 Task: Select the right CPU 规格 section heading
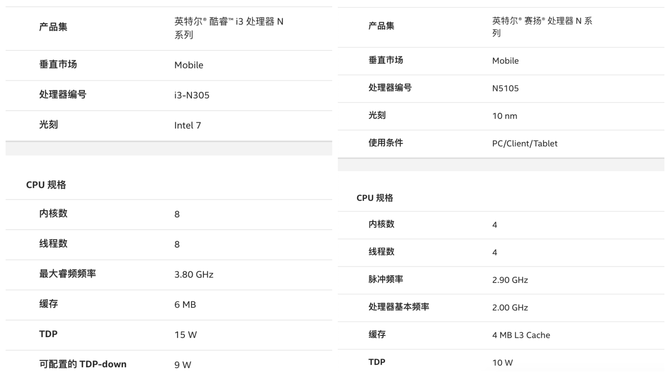(x=375, y=198)
